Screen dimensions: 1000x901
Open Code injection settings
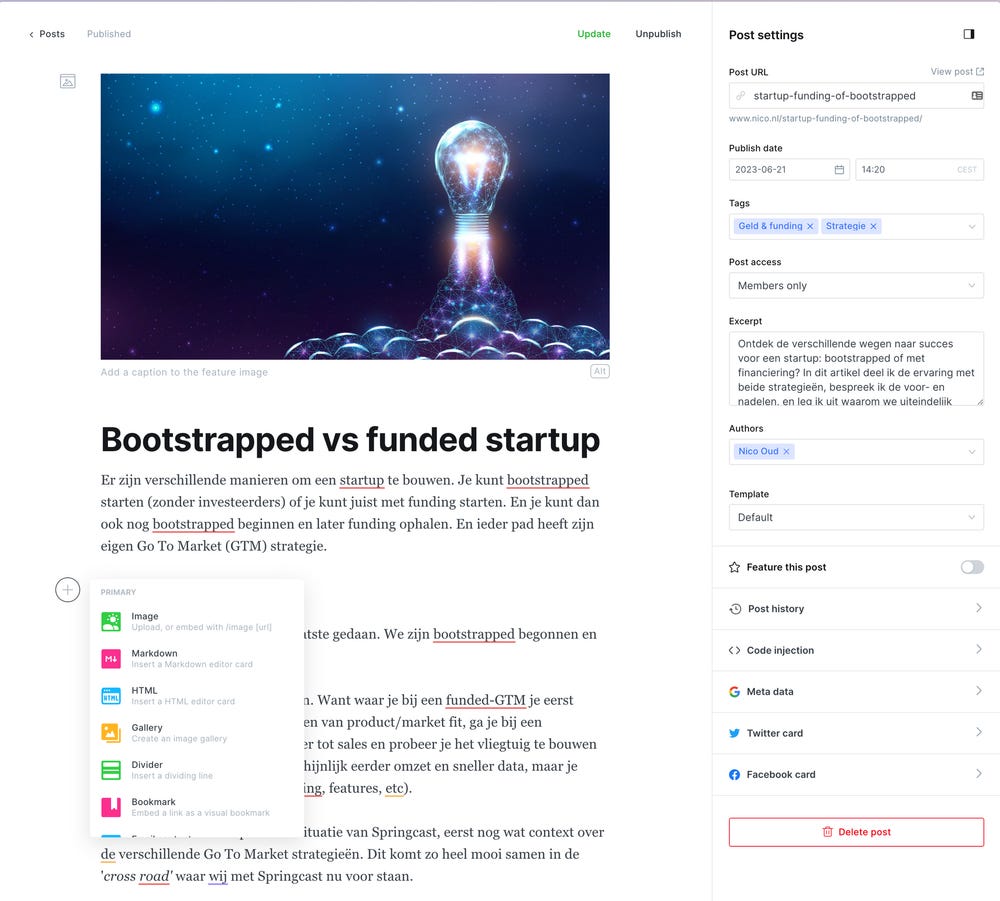pyautogui.click(x=856, y=650)
